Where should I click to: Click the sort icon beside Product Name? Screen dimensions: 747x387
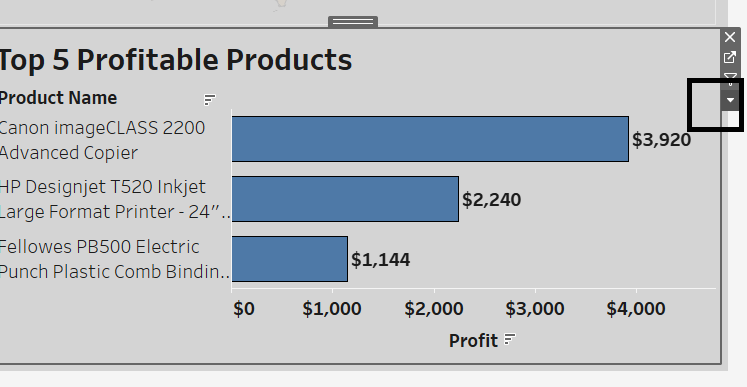tap(210, 100)
